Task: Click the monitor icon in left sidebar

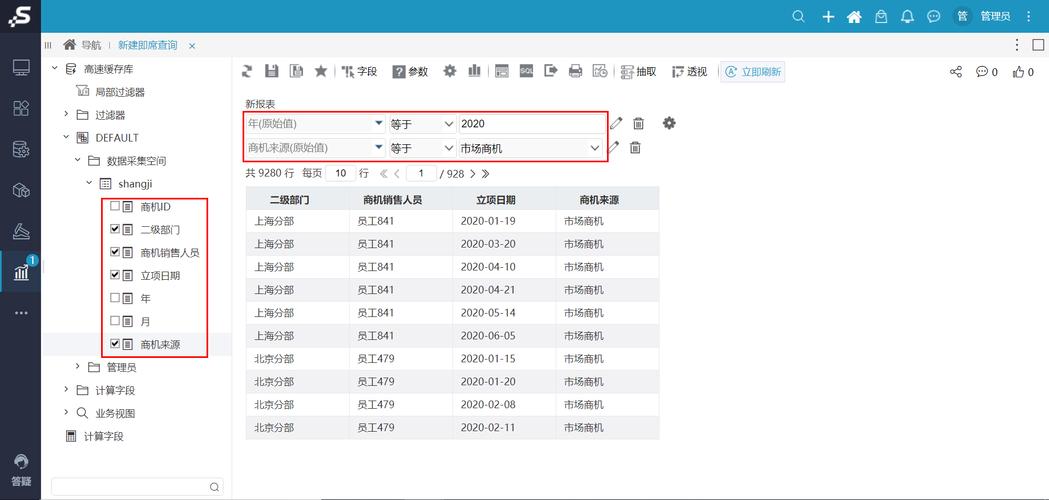Action: (x=21, y=68)
